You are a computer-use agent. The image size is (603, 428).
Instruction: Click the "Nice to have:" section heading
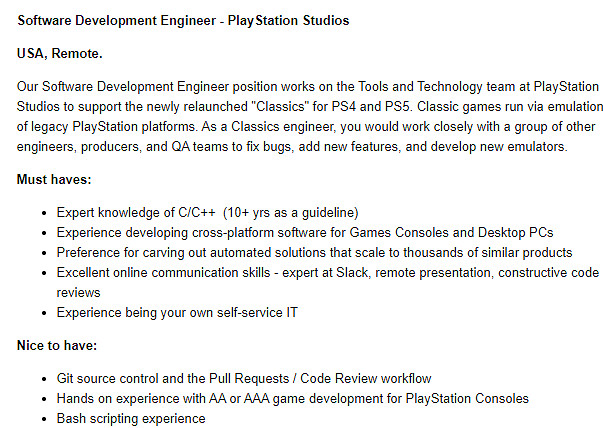point(58,346)
